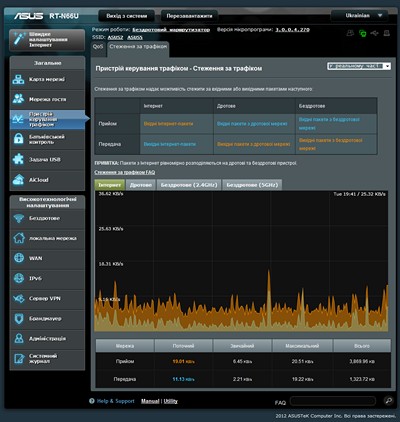400x422 pixels.
Task: Click the Загальне sidebar section header
Action: coord(47,63)
